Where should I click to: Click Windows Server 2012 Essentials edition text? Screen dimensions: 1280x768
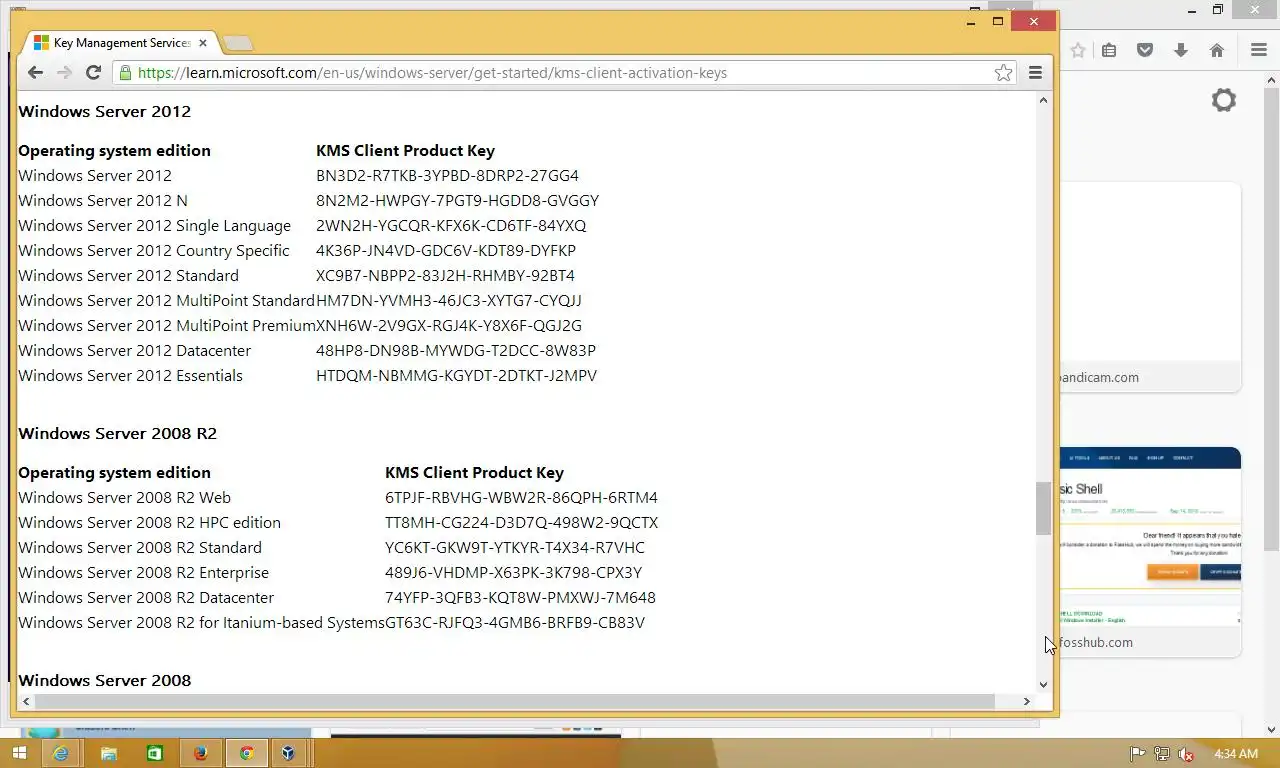tap(130, 376)
